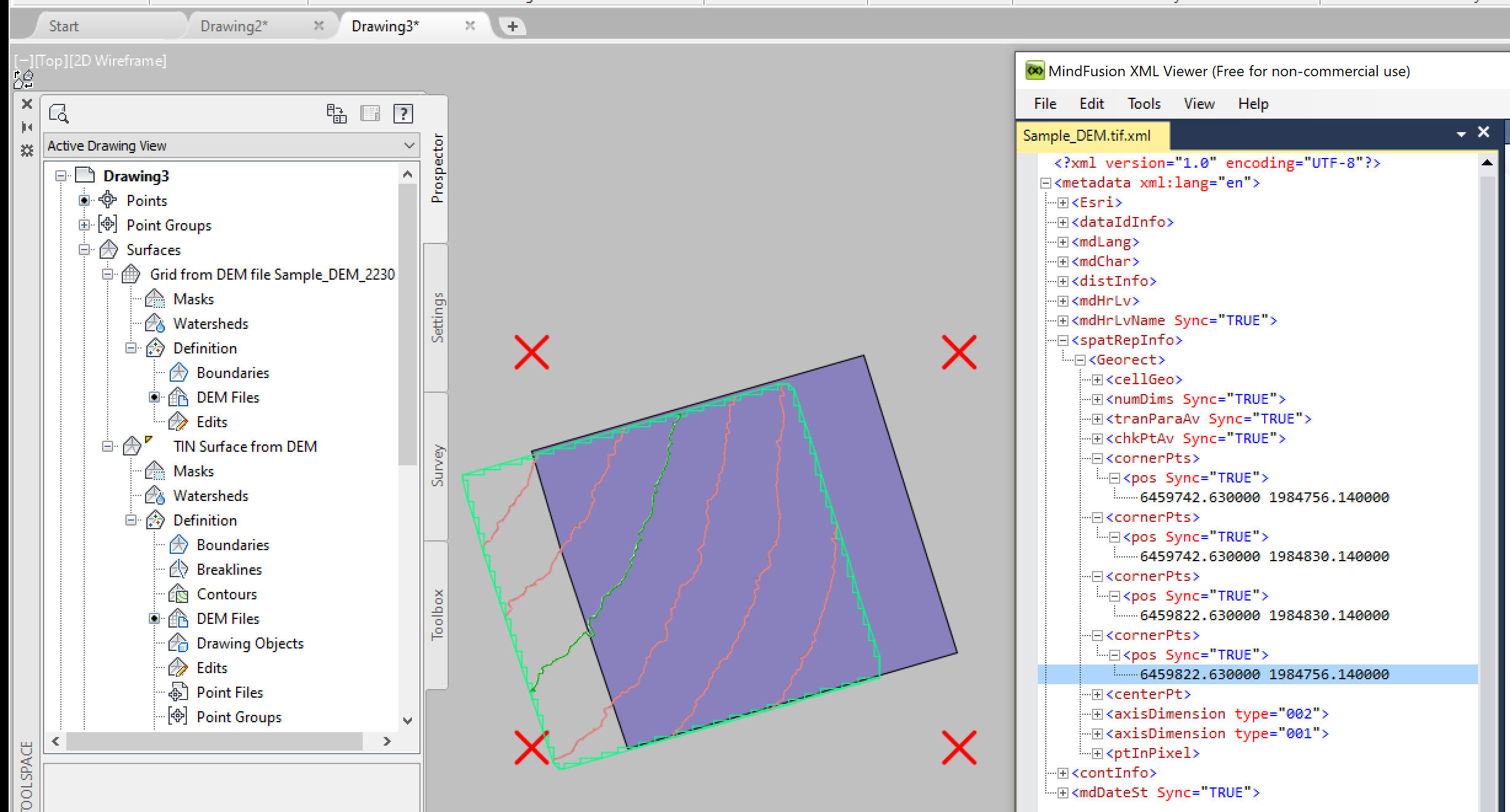Select the Watersheds icon under Grid surface
The image size is (1510, 812).
point(155,323)
